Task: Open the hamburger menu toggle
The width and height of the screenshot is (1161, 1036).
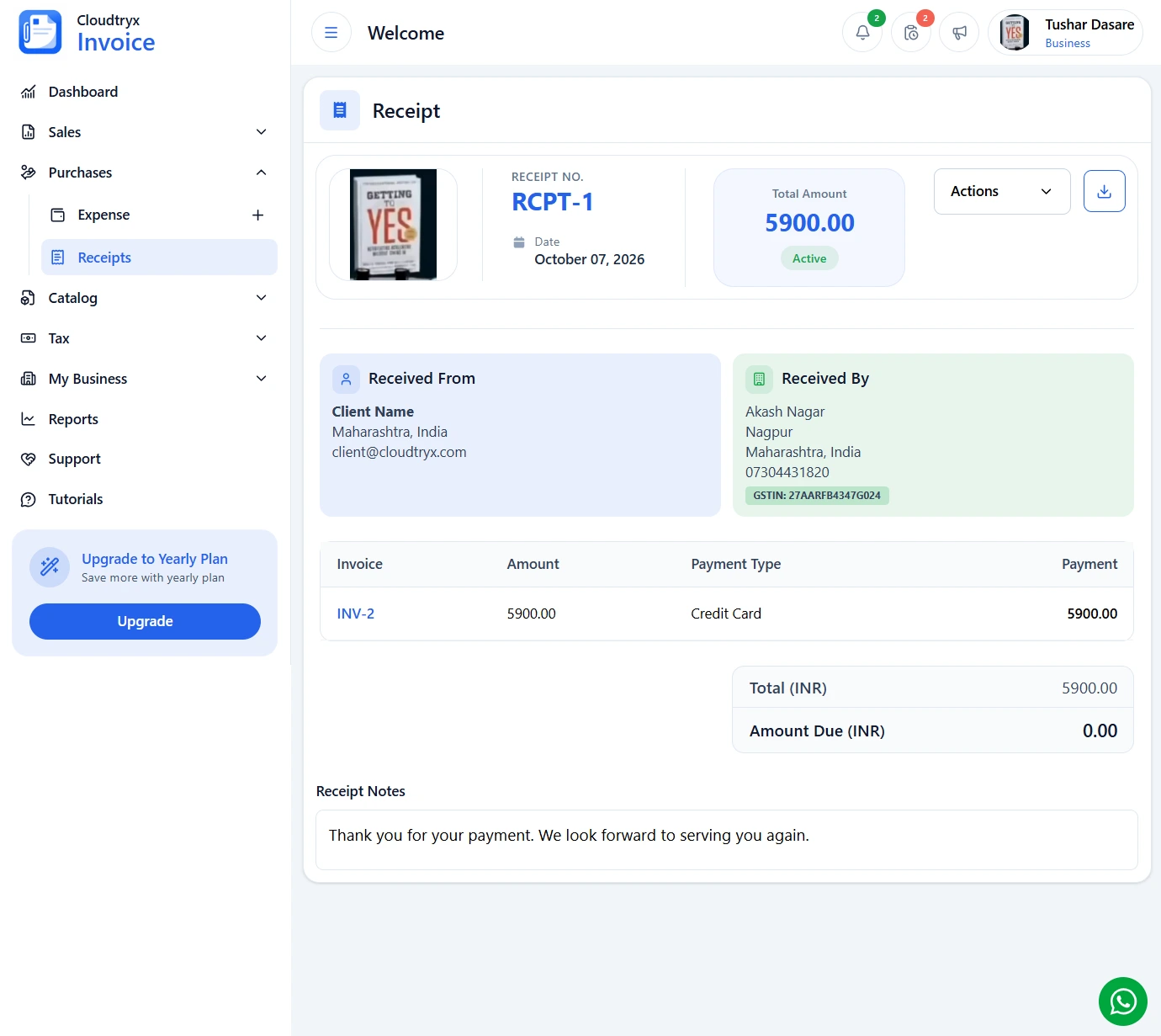Action: click(331, 33)
